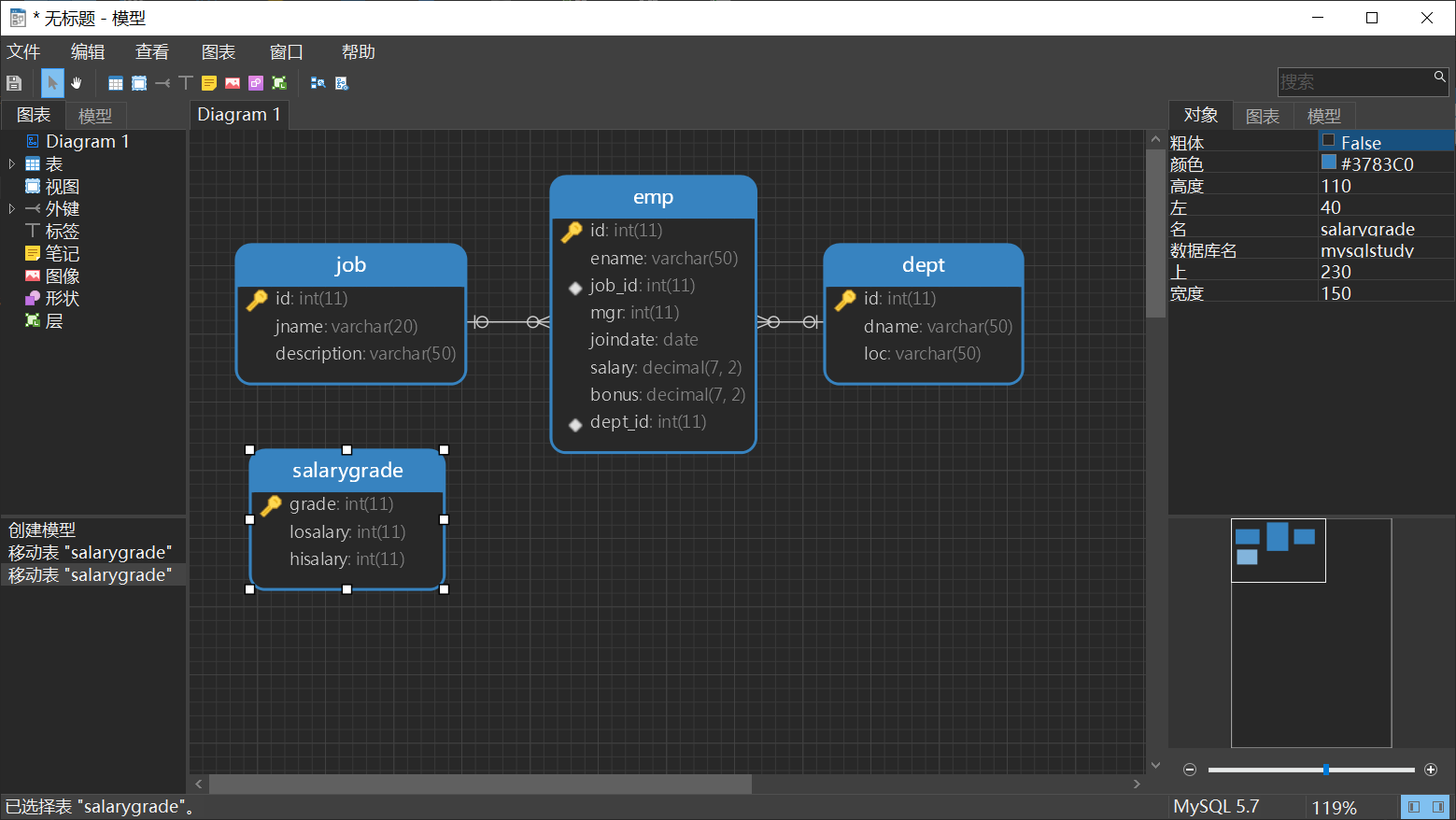
Task: Choose the green layer tool in toolbar
Action: click(x=279, y=83)
